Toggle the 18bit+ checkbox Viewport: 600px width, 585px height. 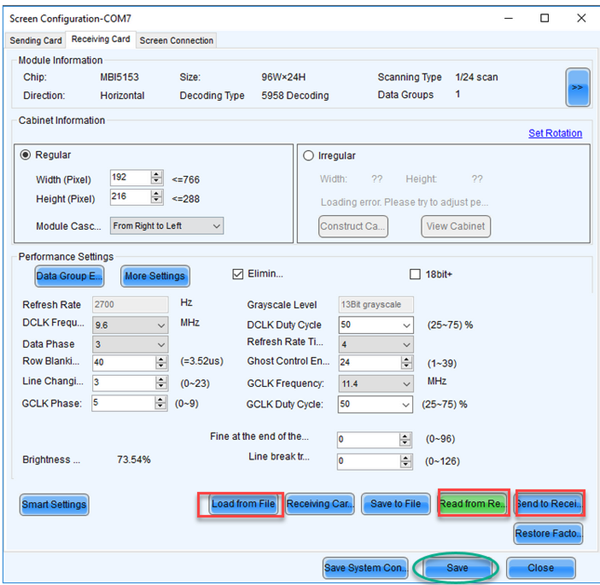416,274
